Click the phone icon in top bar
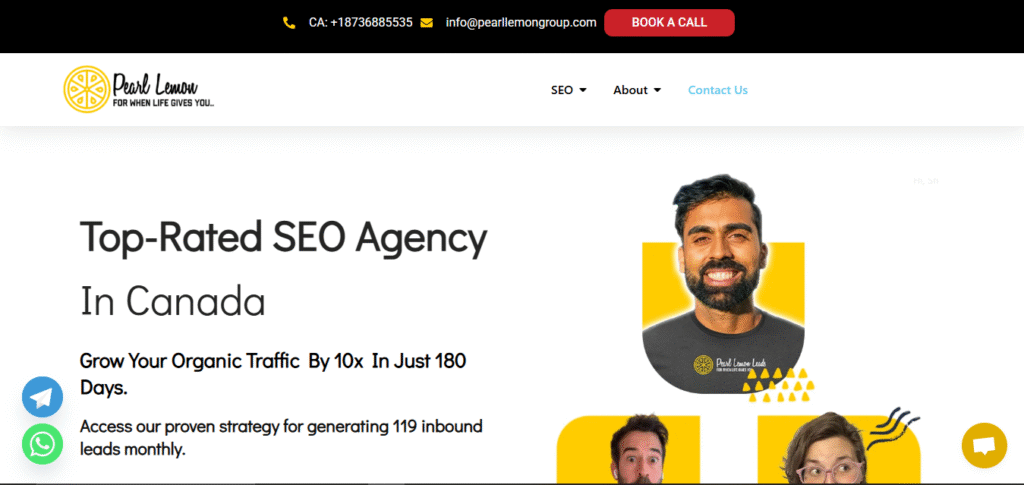1024x485 pixels. point(289,23)
